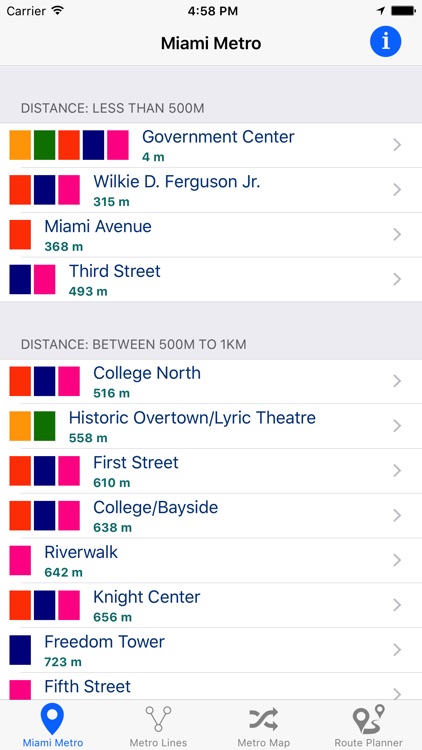Click orange line swatch of Government Center
The width and height of the screenshot is (422, 750).
20,145
